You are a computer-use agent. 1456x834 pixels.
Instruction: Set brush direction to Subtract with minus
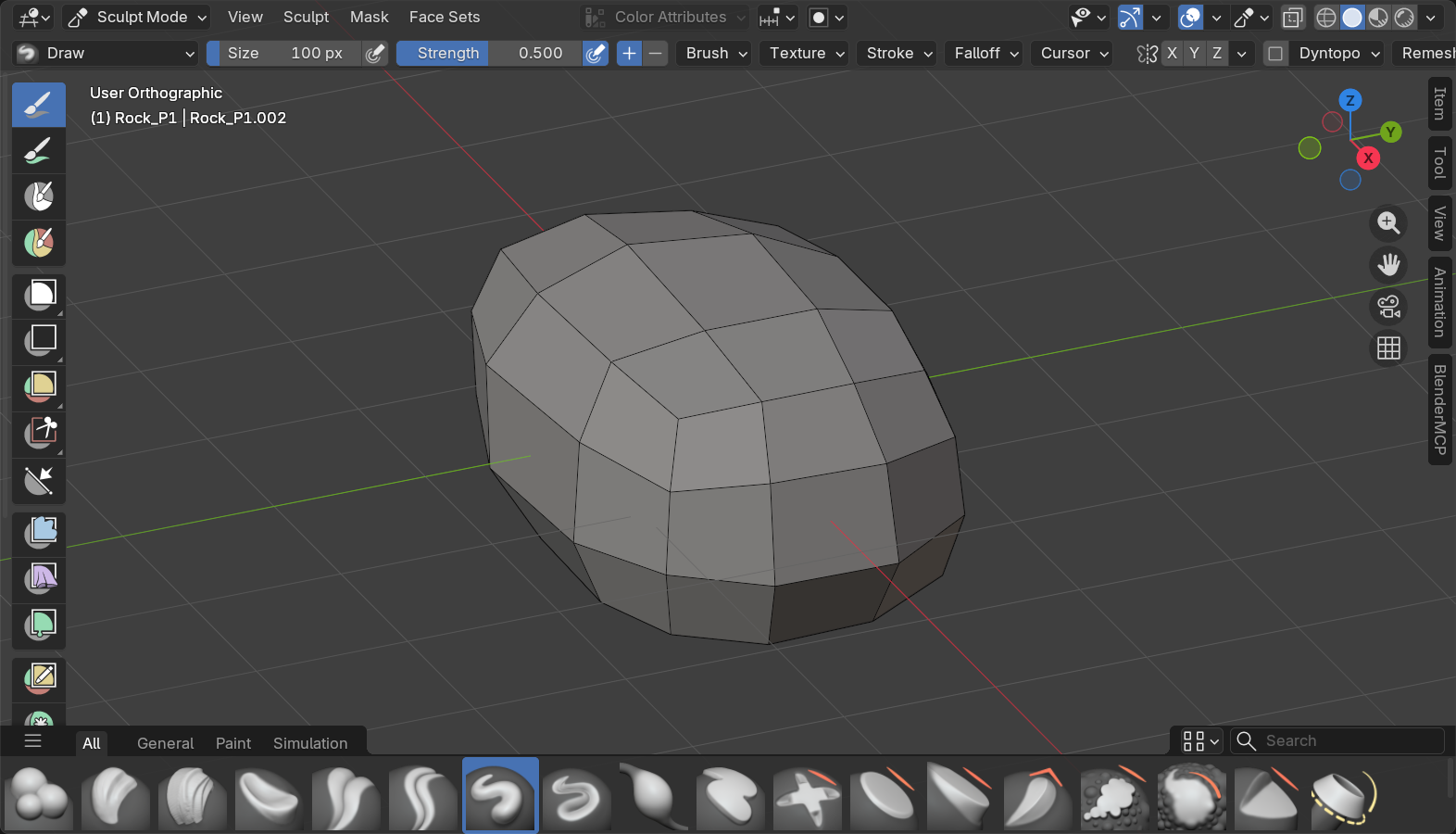coord(656,54)
